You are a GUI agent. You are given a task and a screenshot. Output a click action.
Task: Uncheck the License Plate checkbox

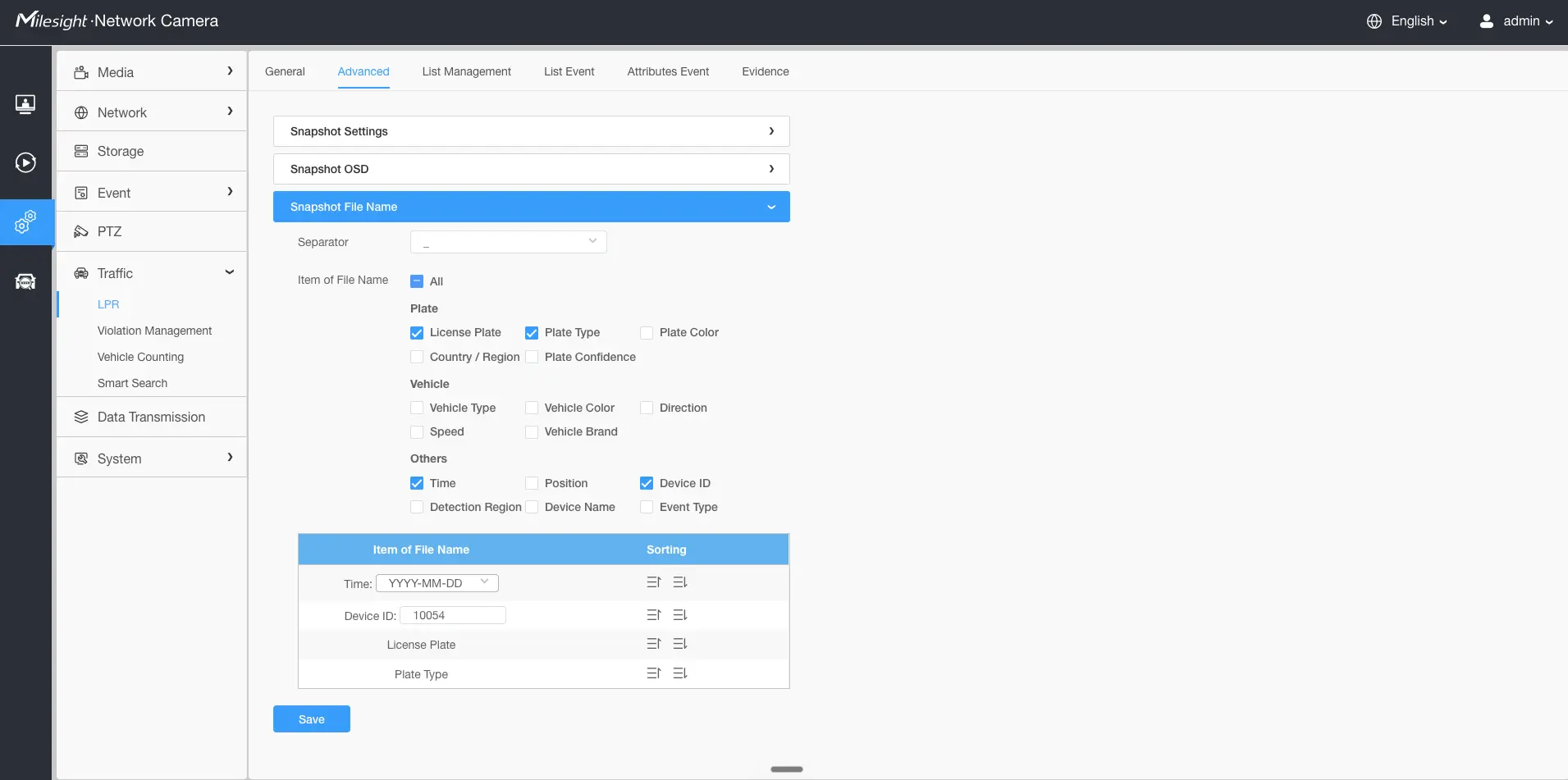[417, 333]
